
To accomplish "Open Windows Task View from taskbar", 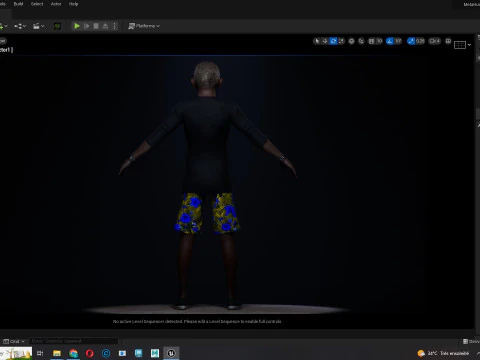I will [x=40, y=353].
